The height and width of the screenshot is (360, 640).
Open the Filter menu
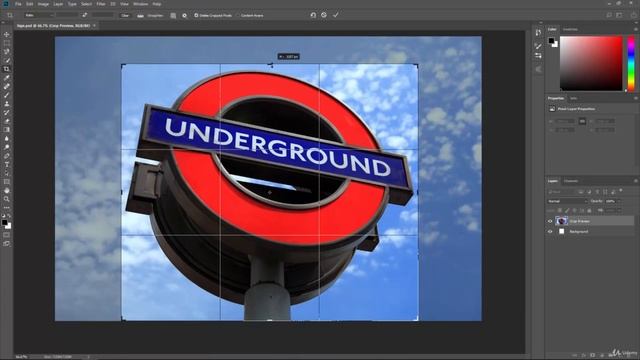coord(101,4)
